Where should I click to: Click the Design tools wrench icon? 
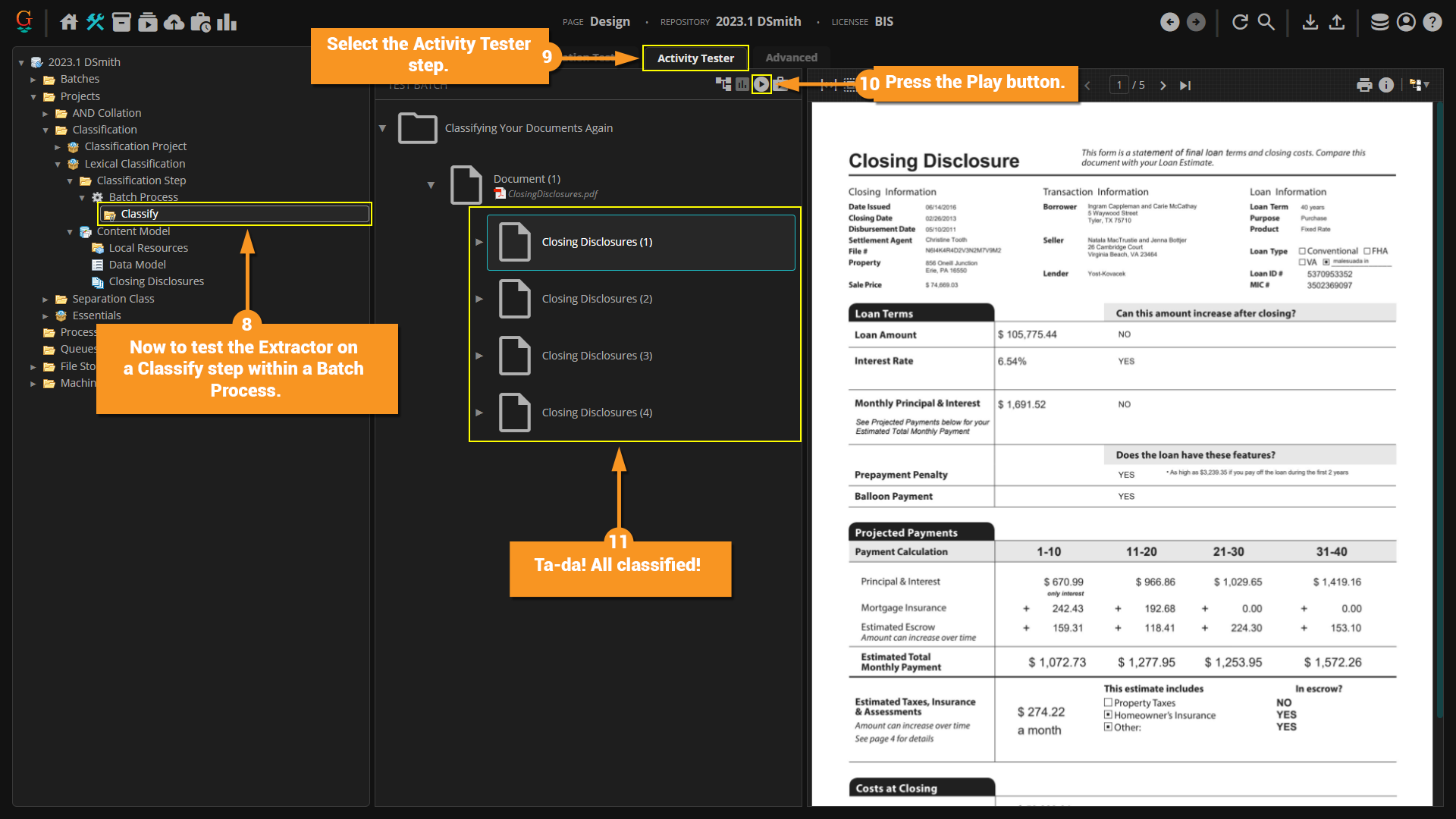[95, 22]
